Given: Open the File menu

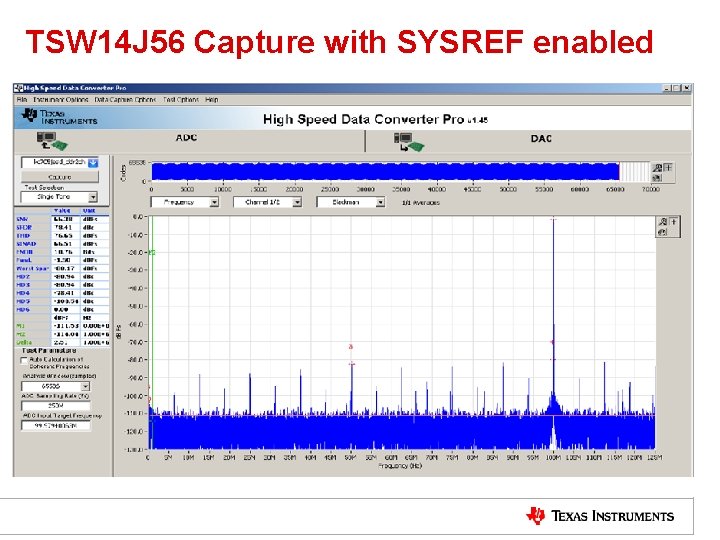Looking at the screenshot, I should click(x=22, y=100).
